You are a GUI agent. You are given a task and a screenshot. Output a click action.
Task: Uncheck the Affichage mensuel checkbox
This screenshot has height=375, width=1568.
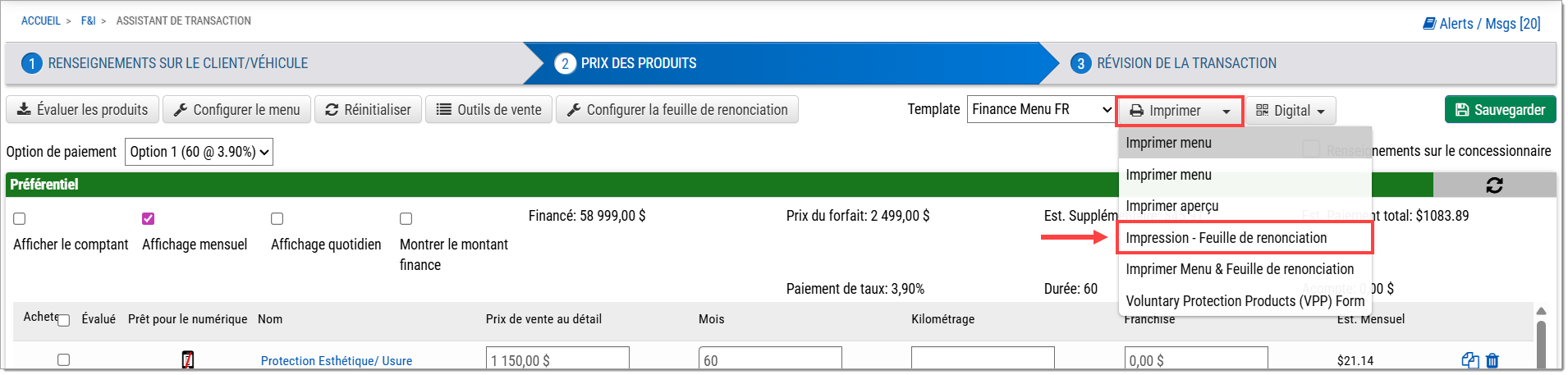pyautogui.click(x=149, y=219)
